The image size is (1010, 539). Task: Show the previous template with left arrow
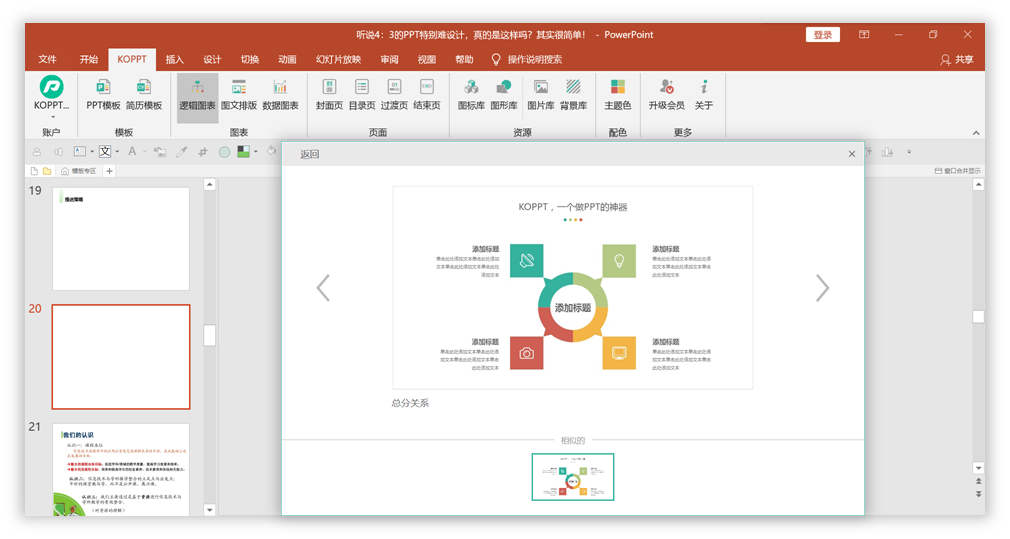[323, 288]
